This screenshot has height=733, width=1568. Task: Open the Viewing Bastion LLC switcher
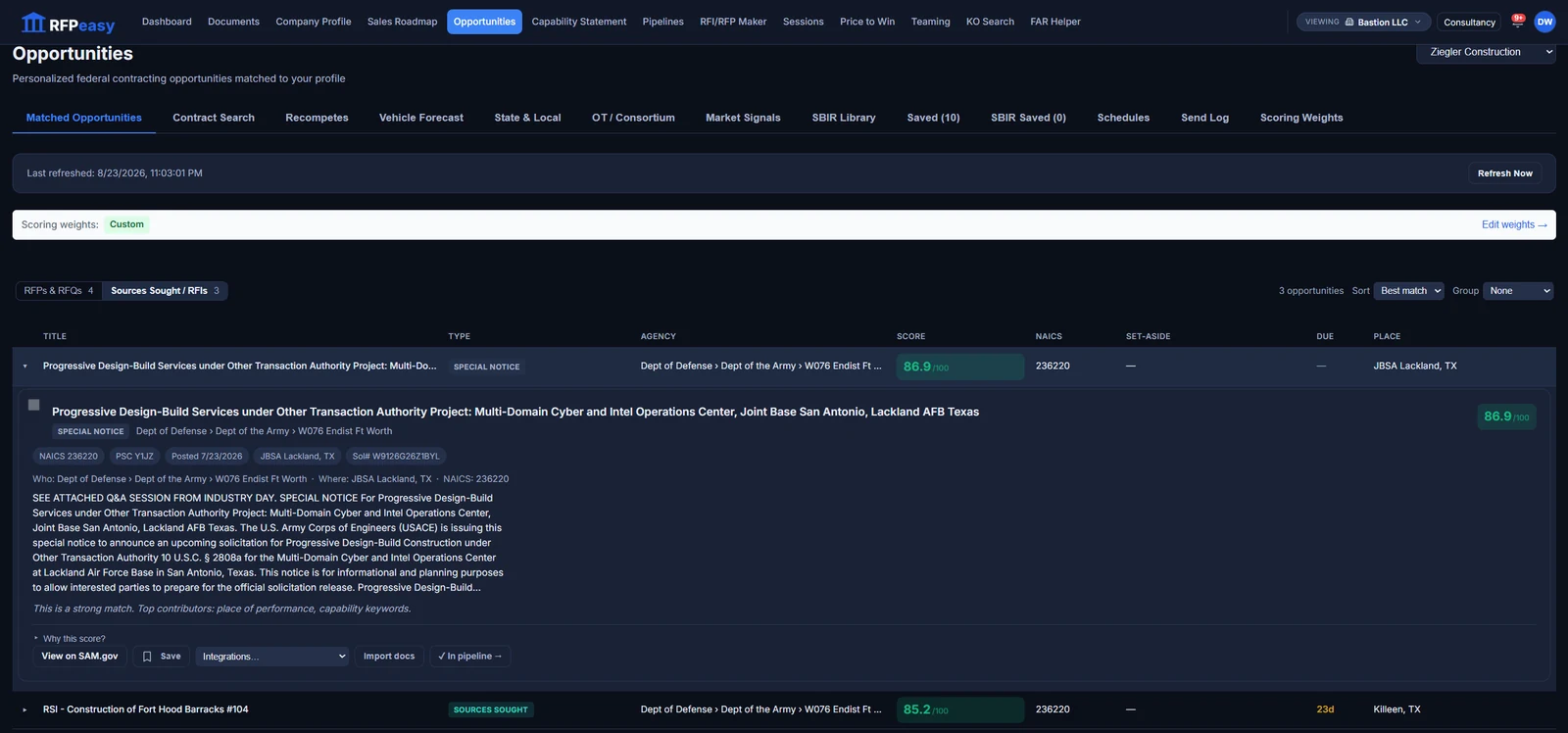[x=1363, y=22]
